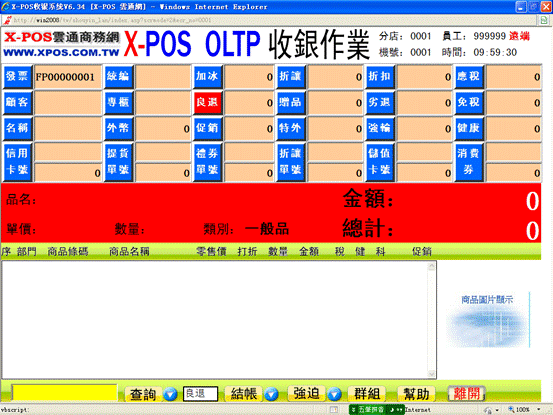The image size is (553, 415).
Task: Select the red 良退 return button
Action: (x=208, y=102)
